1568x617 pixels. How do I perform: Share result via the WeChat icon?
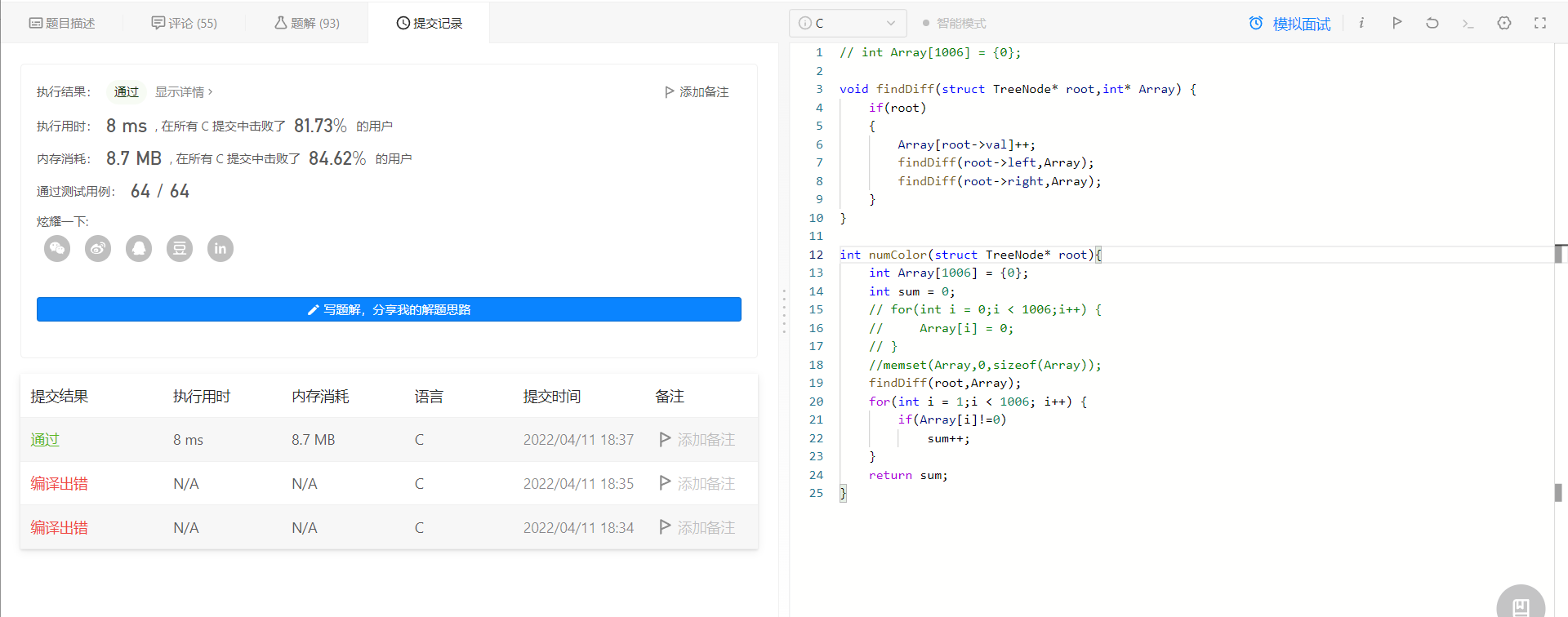(57, 248)
